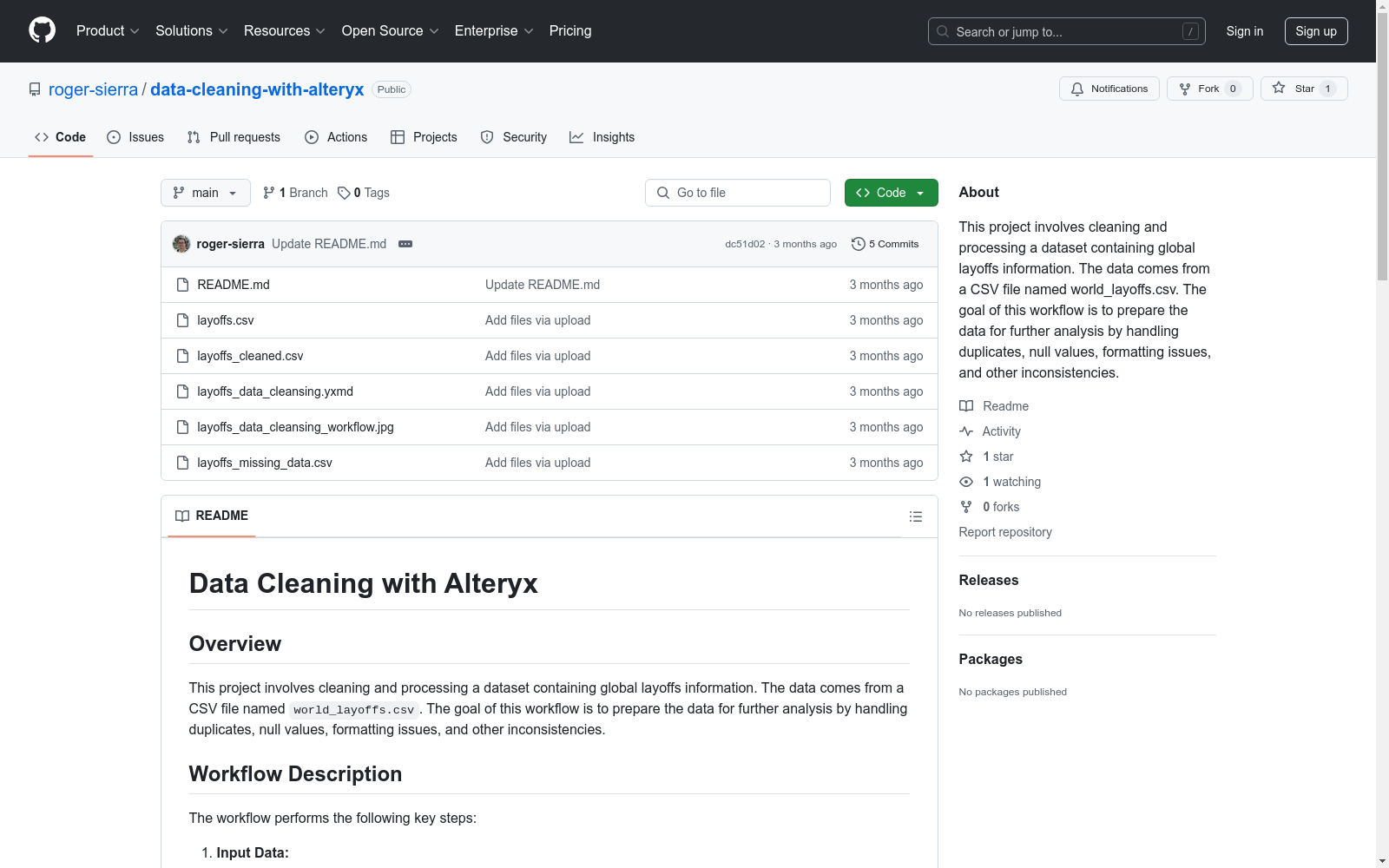The width and height of the screenshot is (1389, 868).
Task: View the 5 Commits history
Action: pyautogui.click(x=885, y=244)
